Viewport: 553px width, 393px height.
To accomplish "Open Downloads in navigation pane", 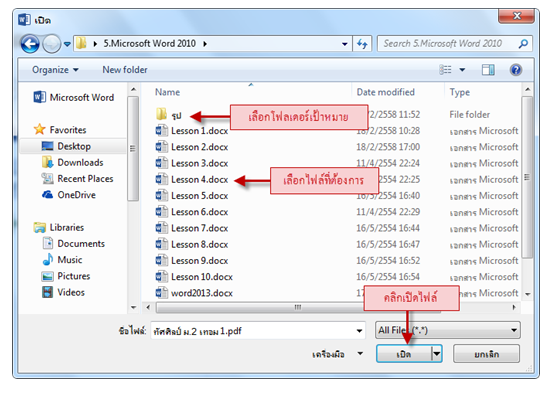I will coord(73,162).
